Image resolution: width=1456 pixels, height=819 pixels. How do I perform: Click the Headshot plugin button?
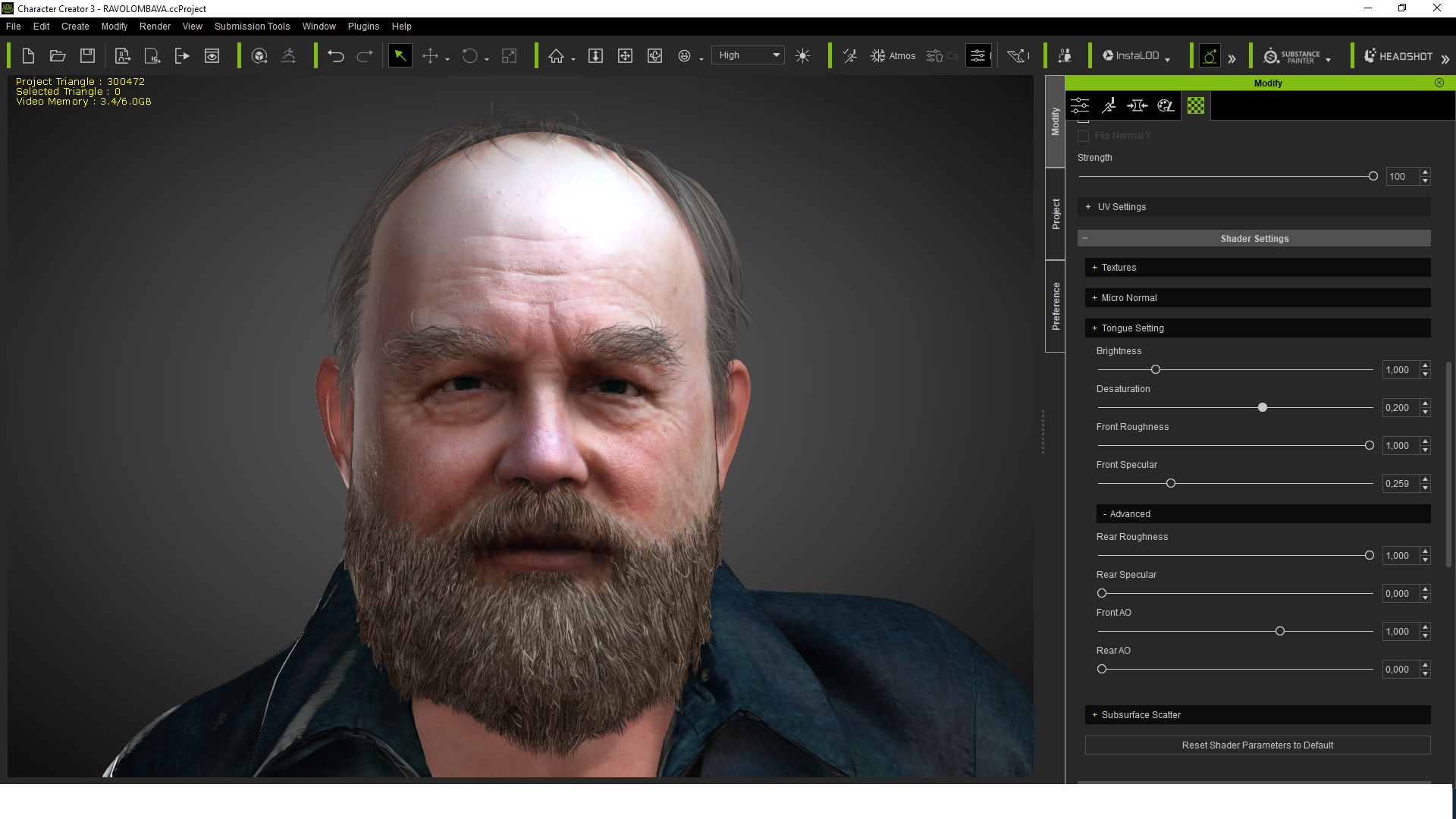[x=1398, y=56]
